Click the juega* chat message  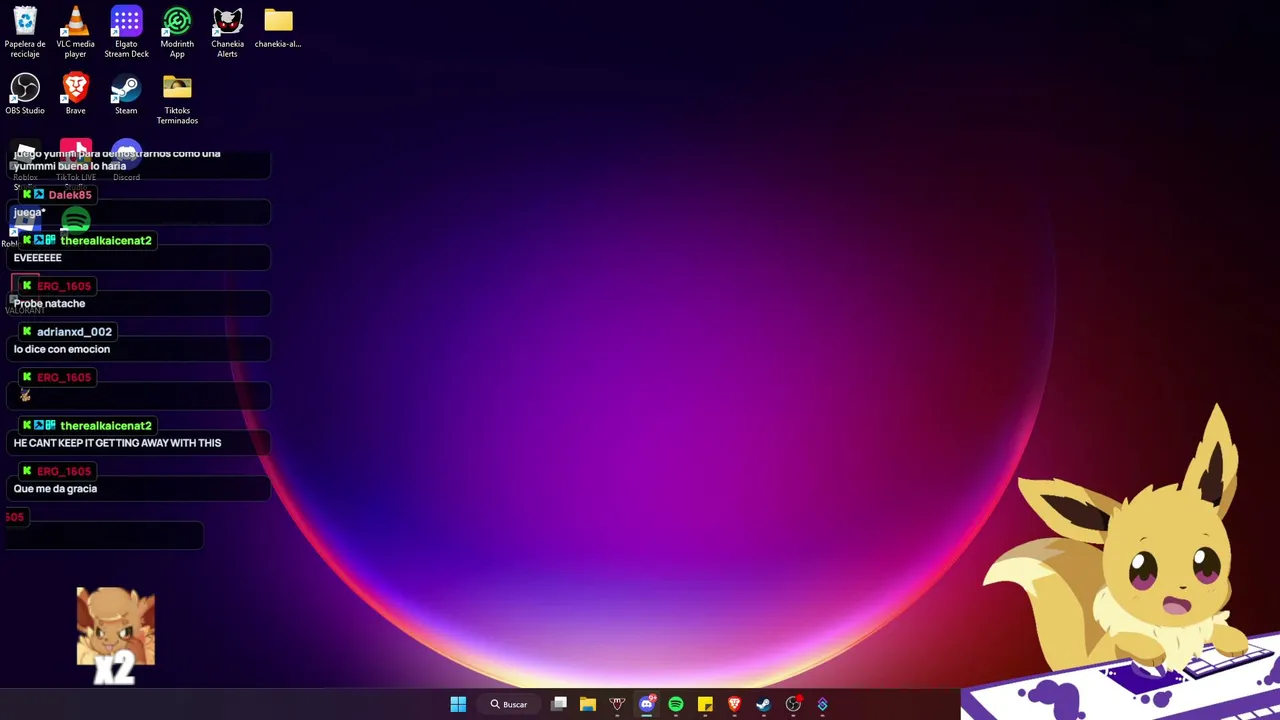pyautogui.click(x=29, y=212)
